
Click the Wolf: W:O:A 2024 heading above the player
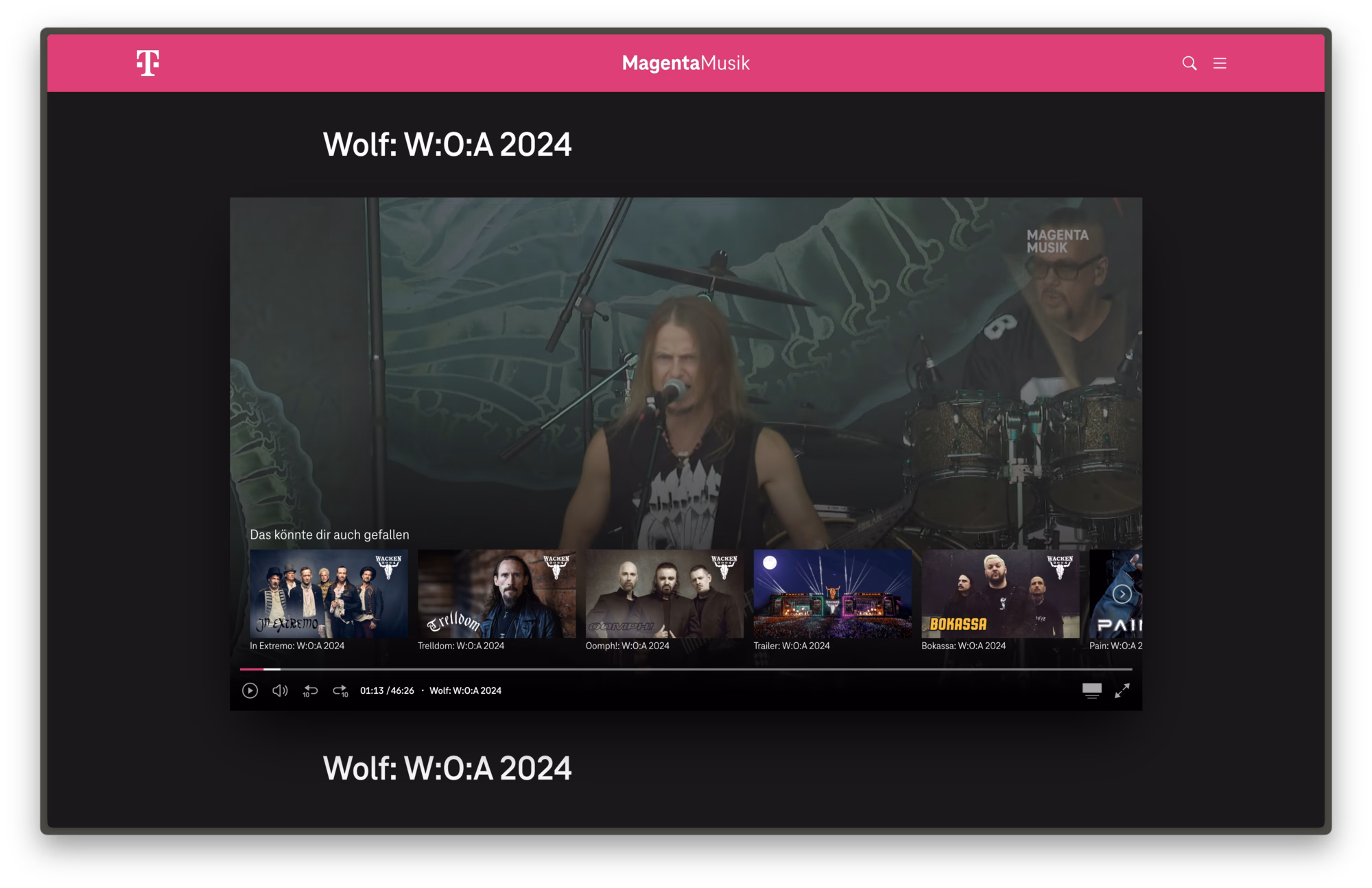(x=447, y=144)
